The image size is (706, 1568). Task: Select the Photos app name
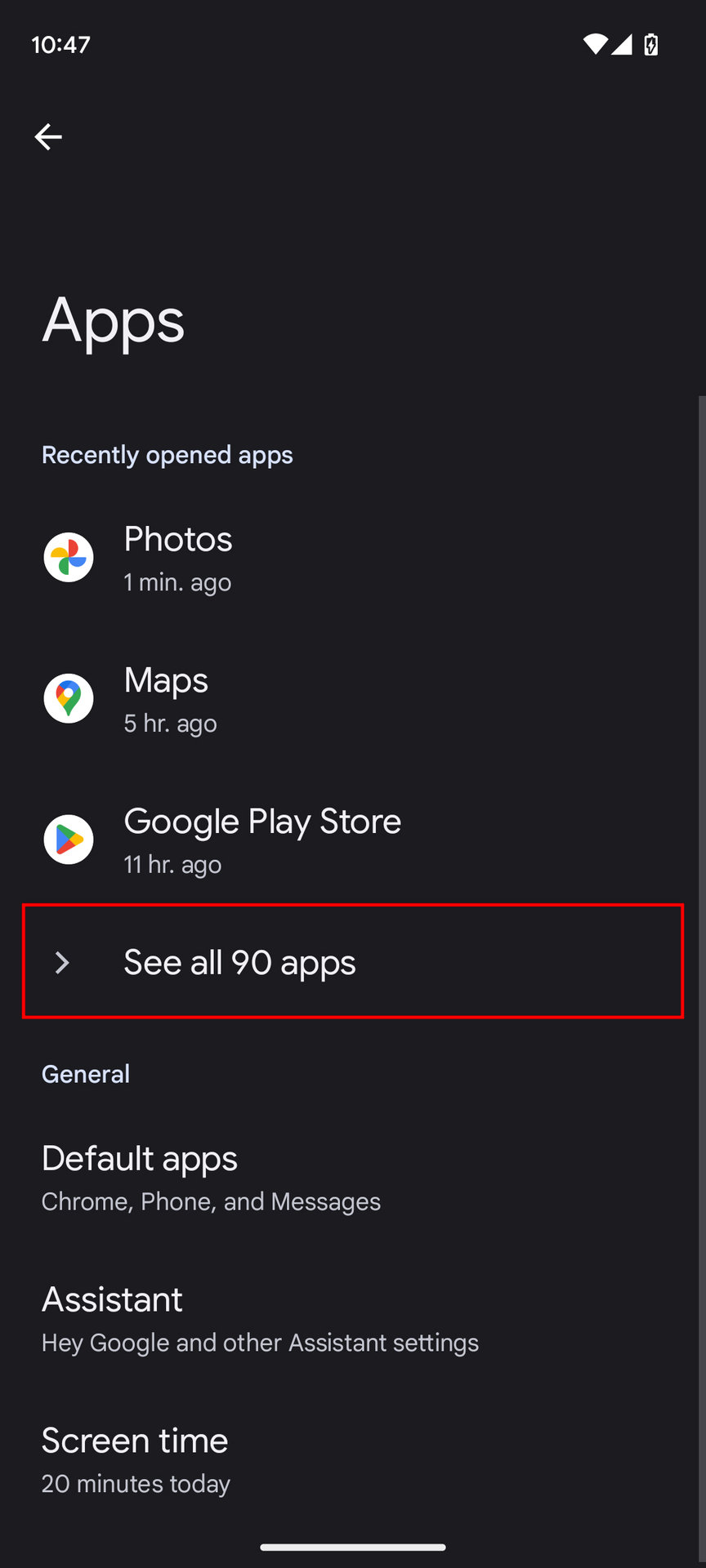178,540
